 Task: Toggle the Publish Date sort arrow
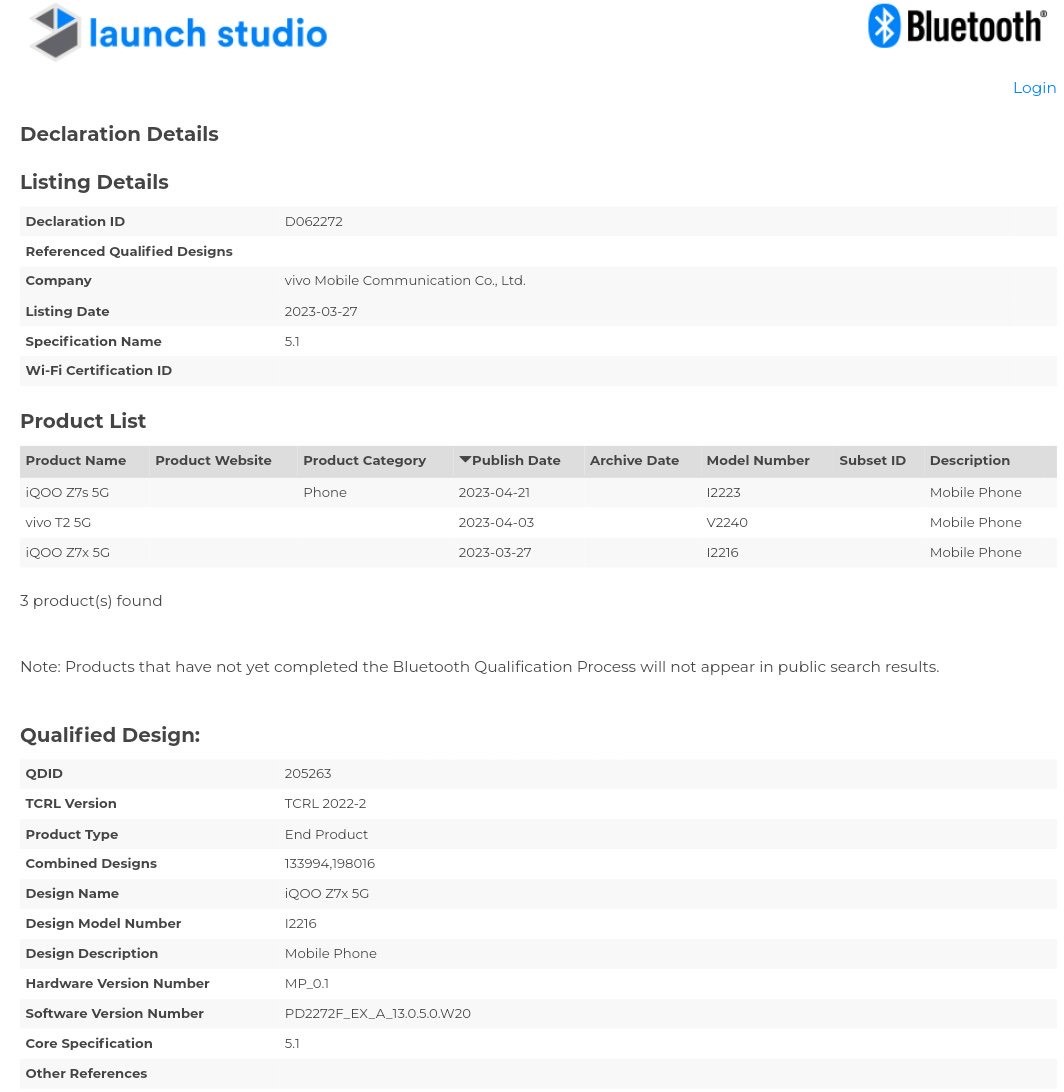465,460
